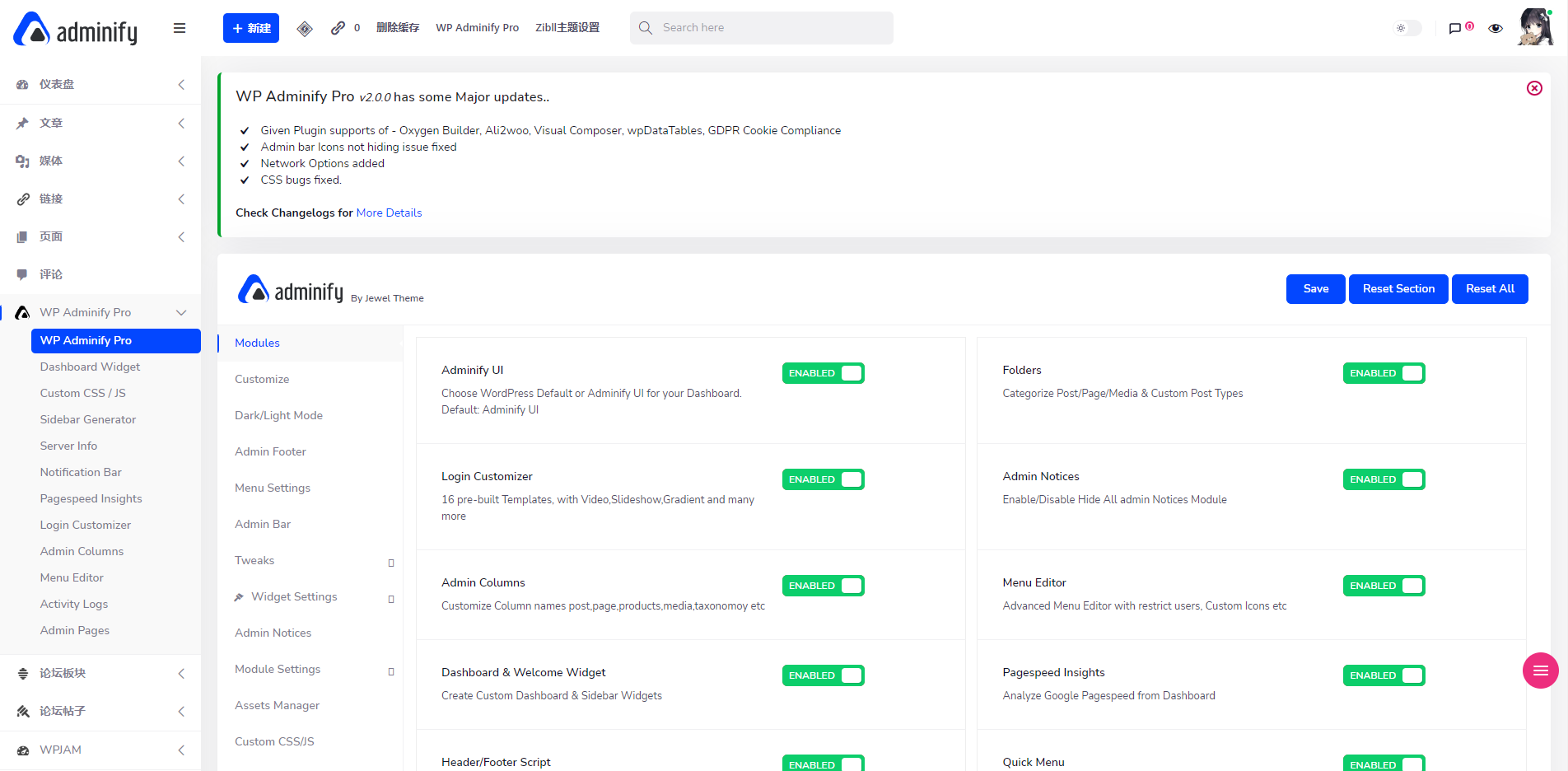Expand the Tweaks settings section
Screen dimensions: 1568x771
coord(391,563)
